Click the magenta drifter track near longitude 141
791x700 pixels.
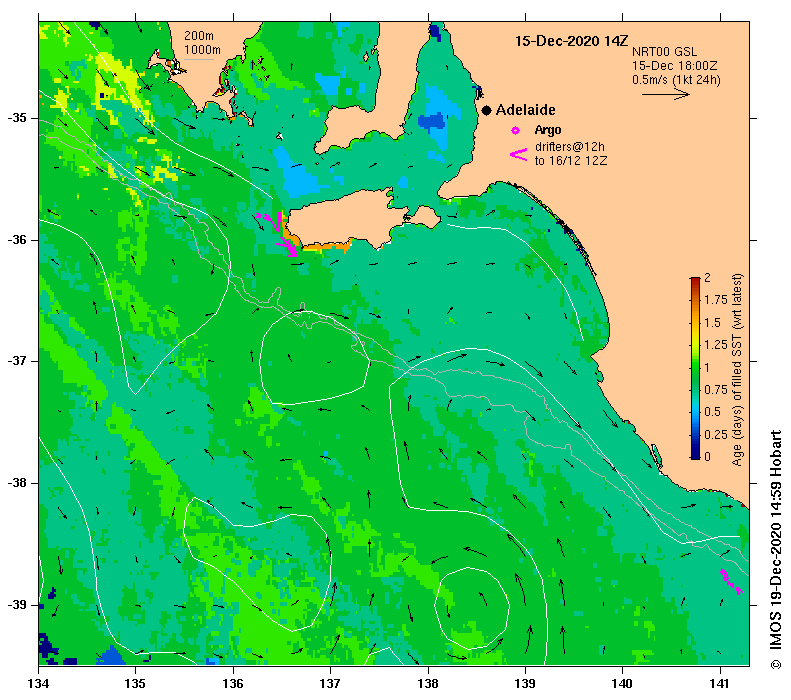click(731, 581)
